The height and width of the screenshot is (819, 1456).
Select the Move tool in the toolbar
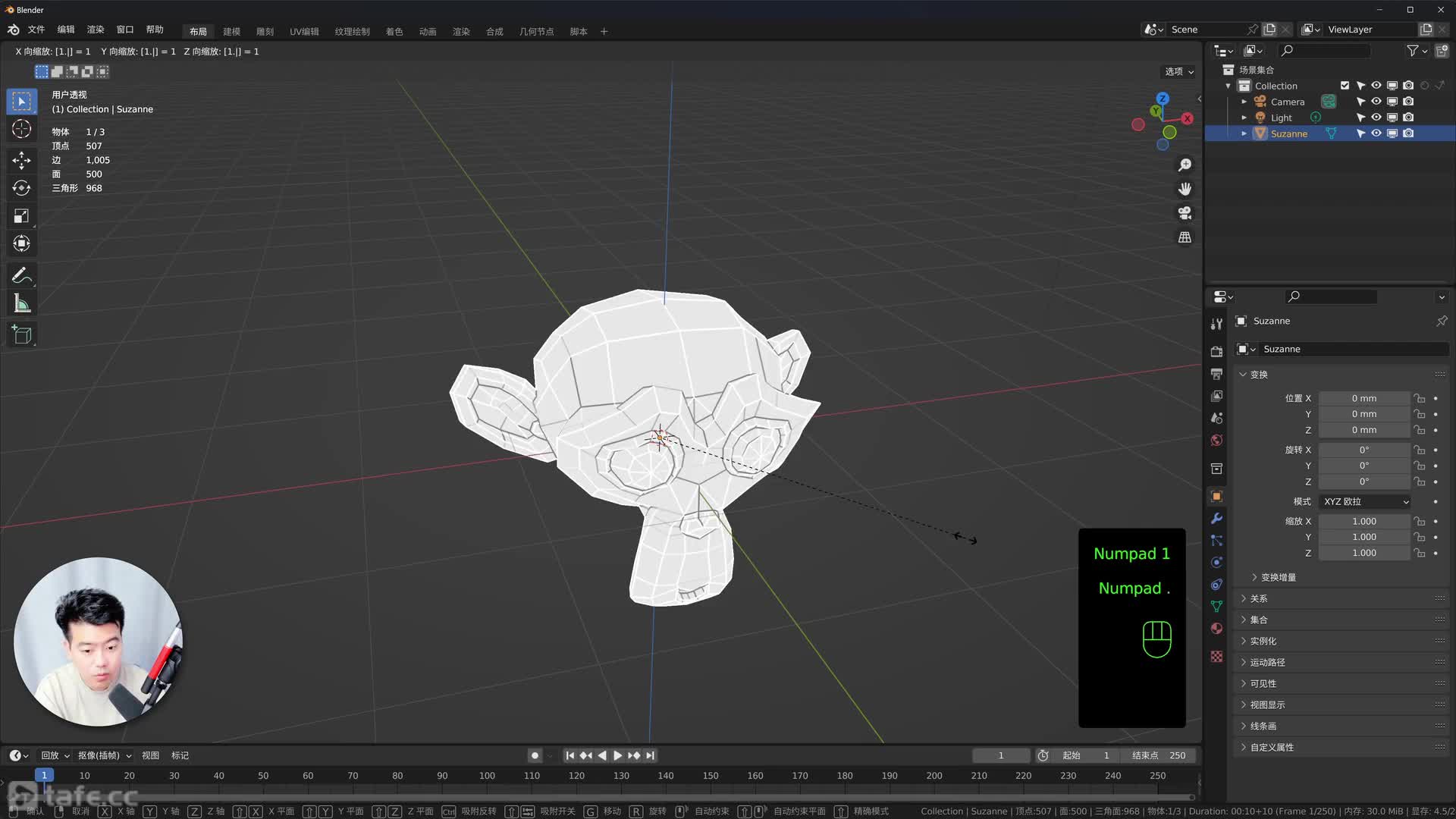coord(21,161)
